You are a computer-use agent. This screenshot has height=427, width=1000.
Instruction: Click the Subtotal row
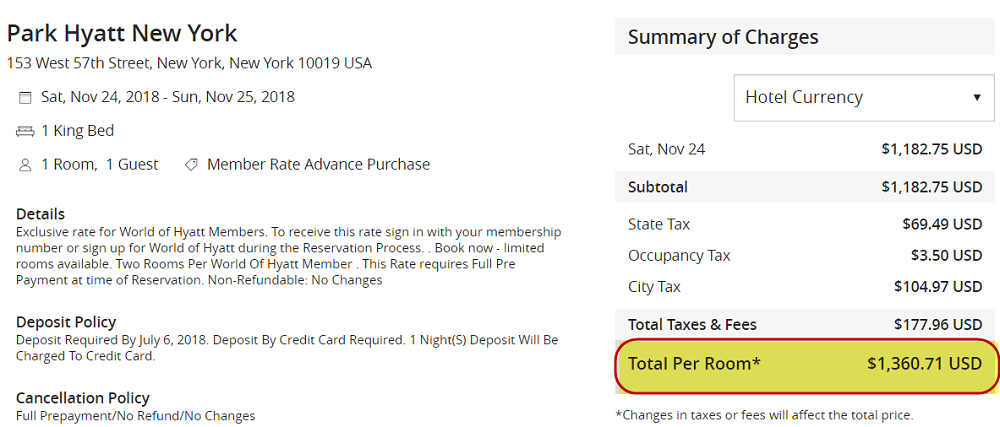coord(806,187)
